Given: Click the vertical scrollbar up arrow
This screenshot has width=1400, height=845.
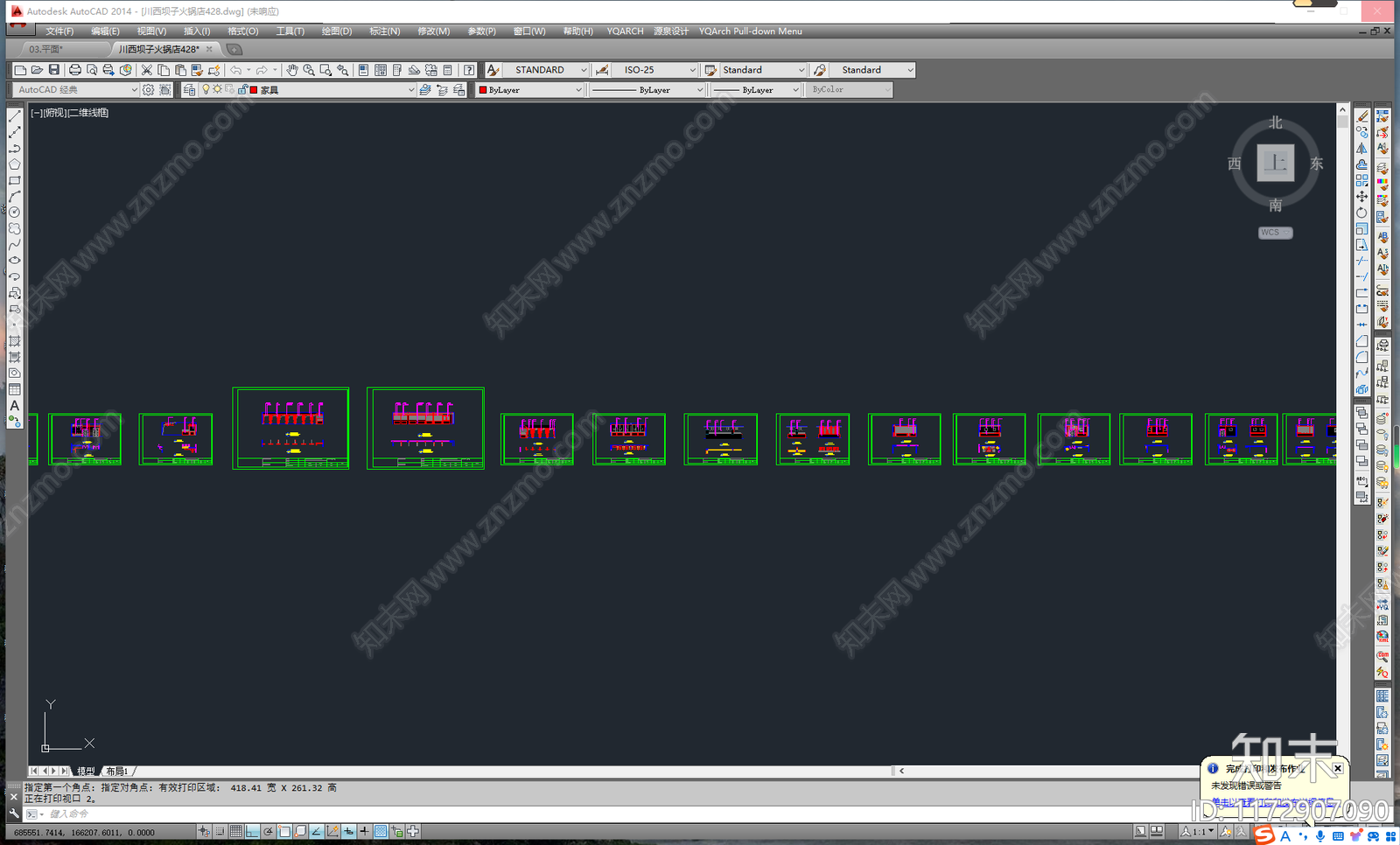Looking at the screenshot, I should (x=1342, y=110).
